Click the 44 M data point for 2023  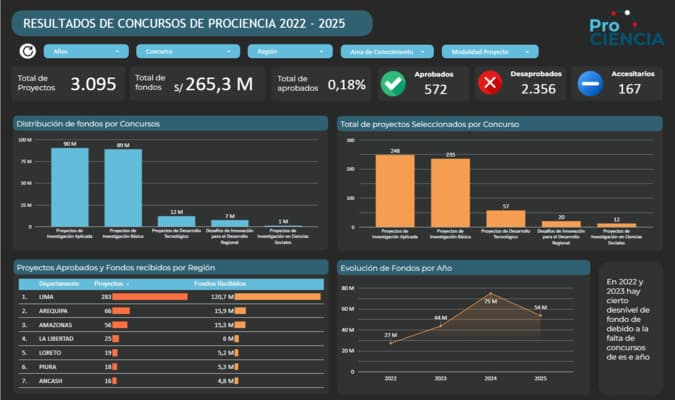point(440,326)
